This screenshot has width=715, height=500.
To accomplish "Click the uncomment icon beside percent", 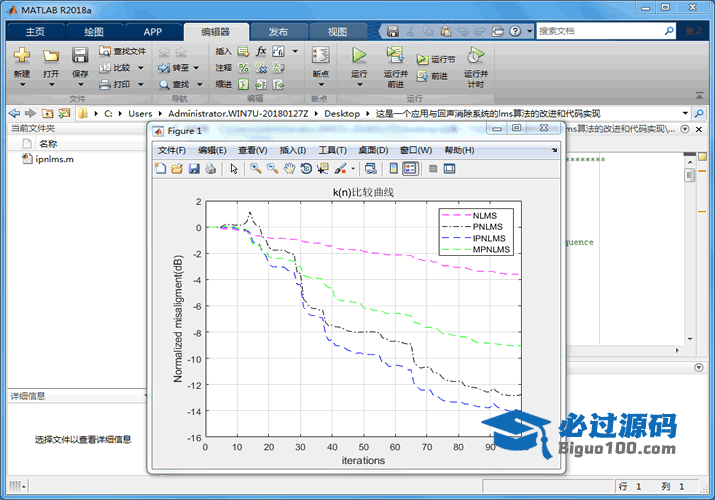I will (261, 68).
